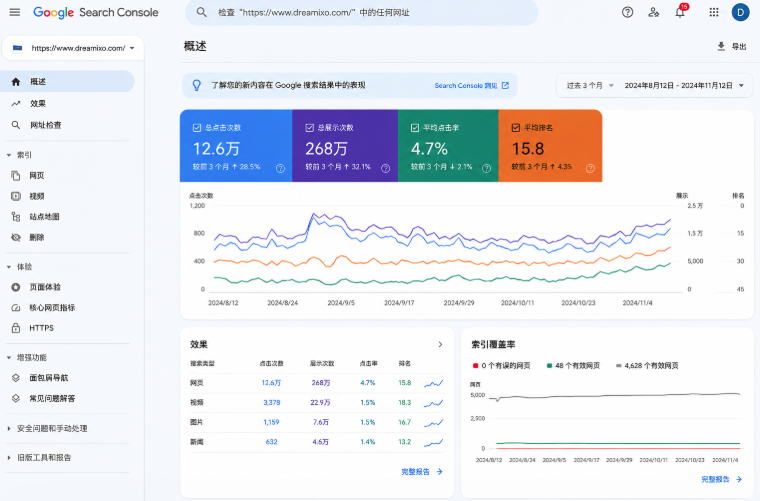Click the 图片 row sparkline icon

(433, 423)
